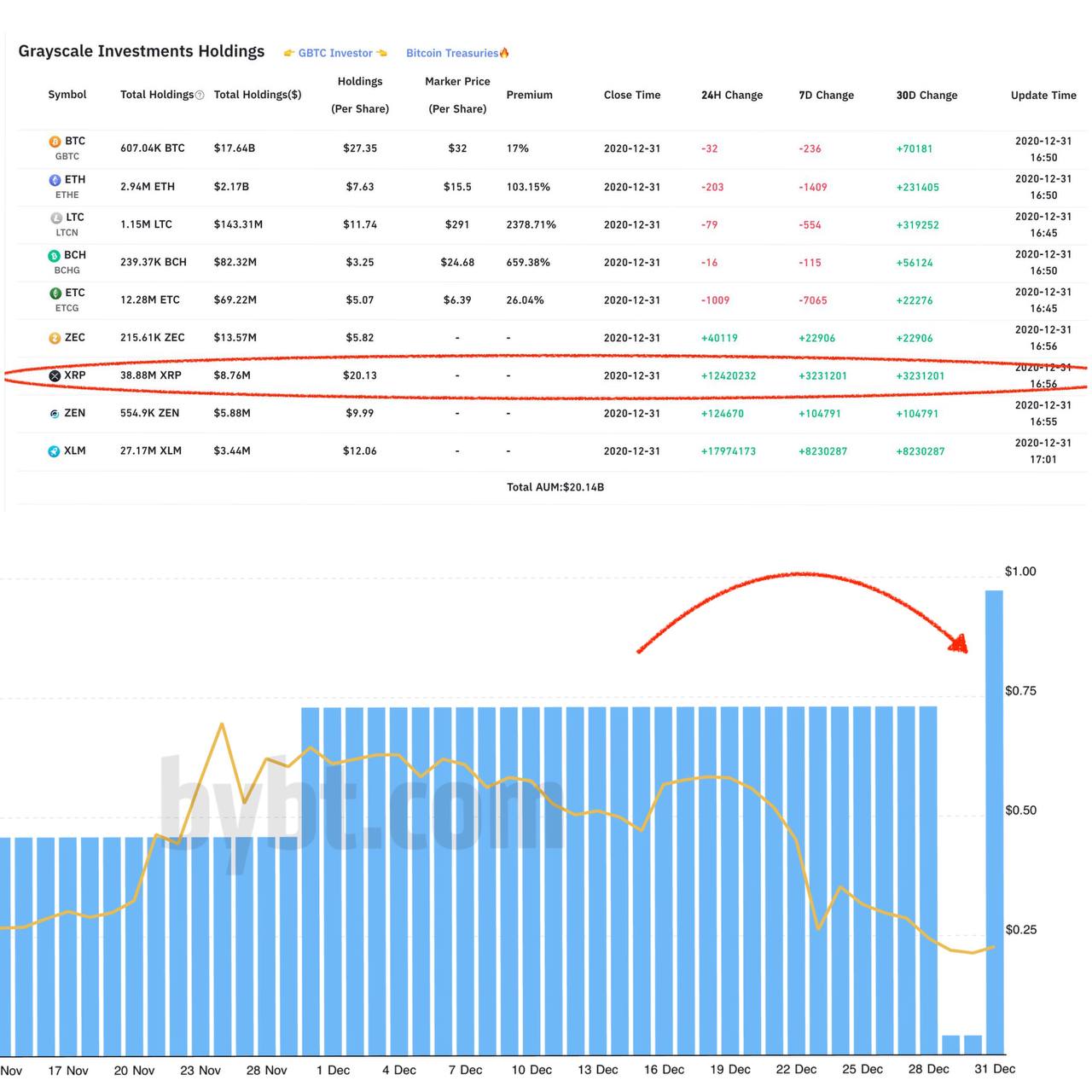Click the $3.44M XLM holdings value
This screenshot has width=1092, height=1092.
tap(232, 450)
